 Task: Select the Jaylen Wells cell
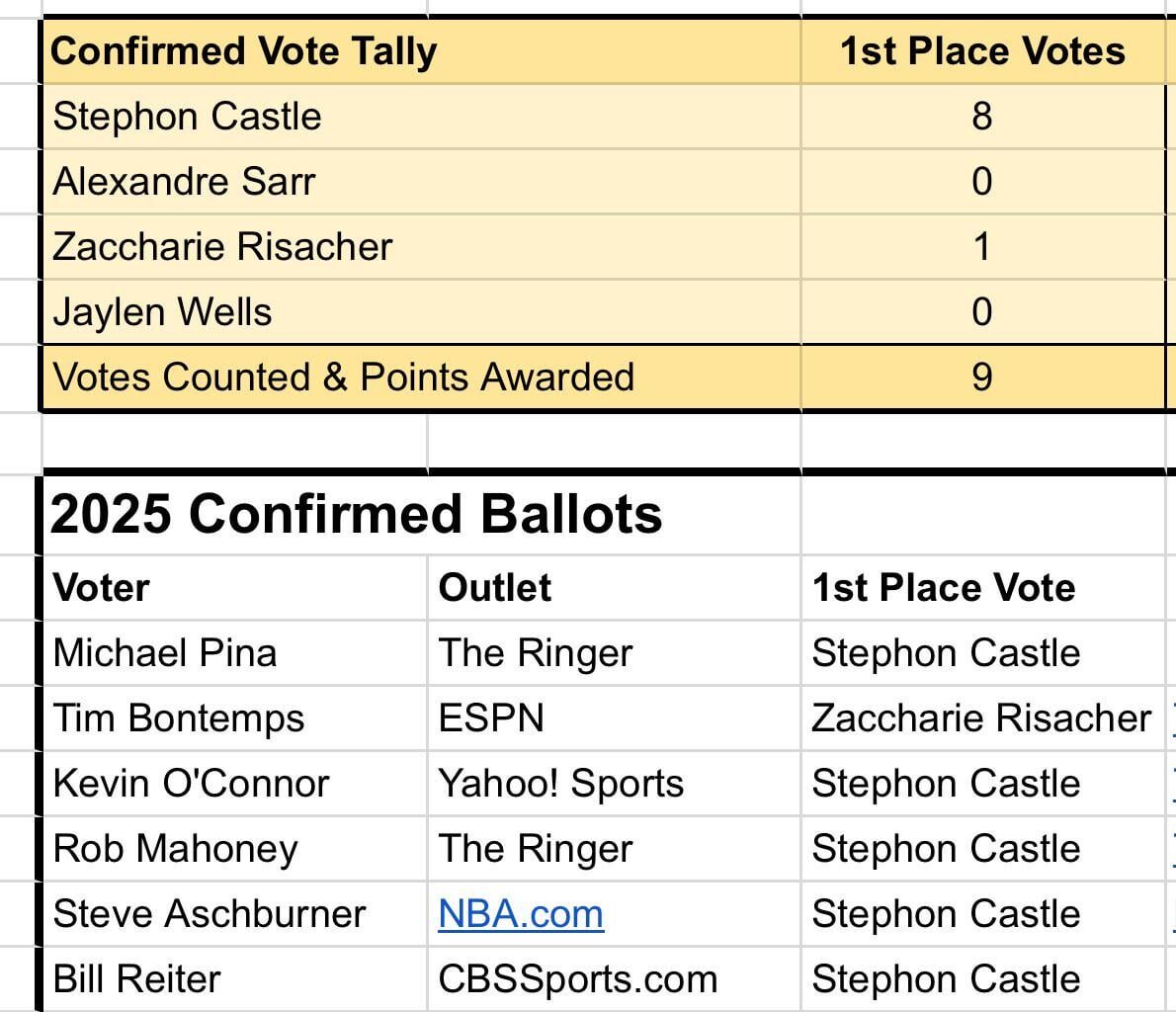point(163,312)
